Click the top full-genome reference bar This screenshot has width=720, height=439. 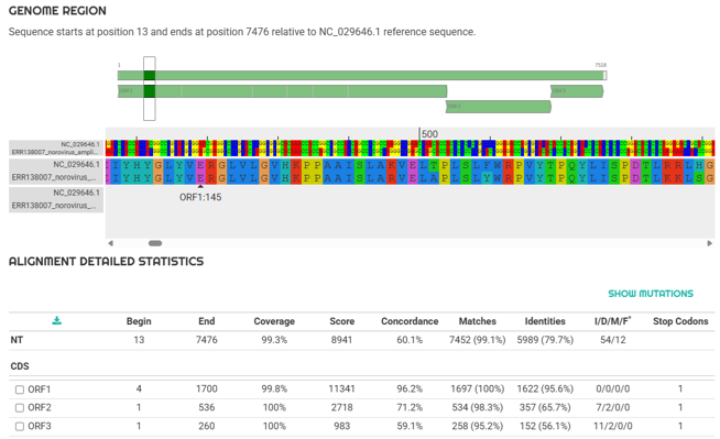(360, 75)
